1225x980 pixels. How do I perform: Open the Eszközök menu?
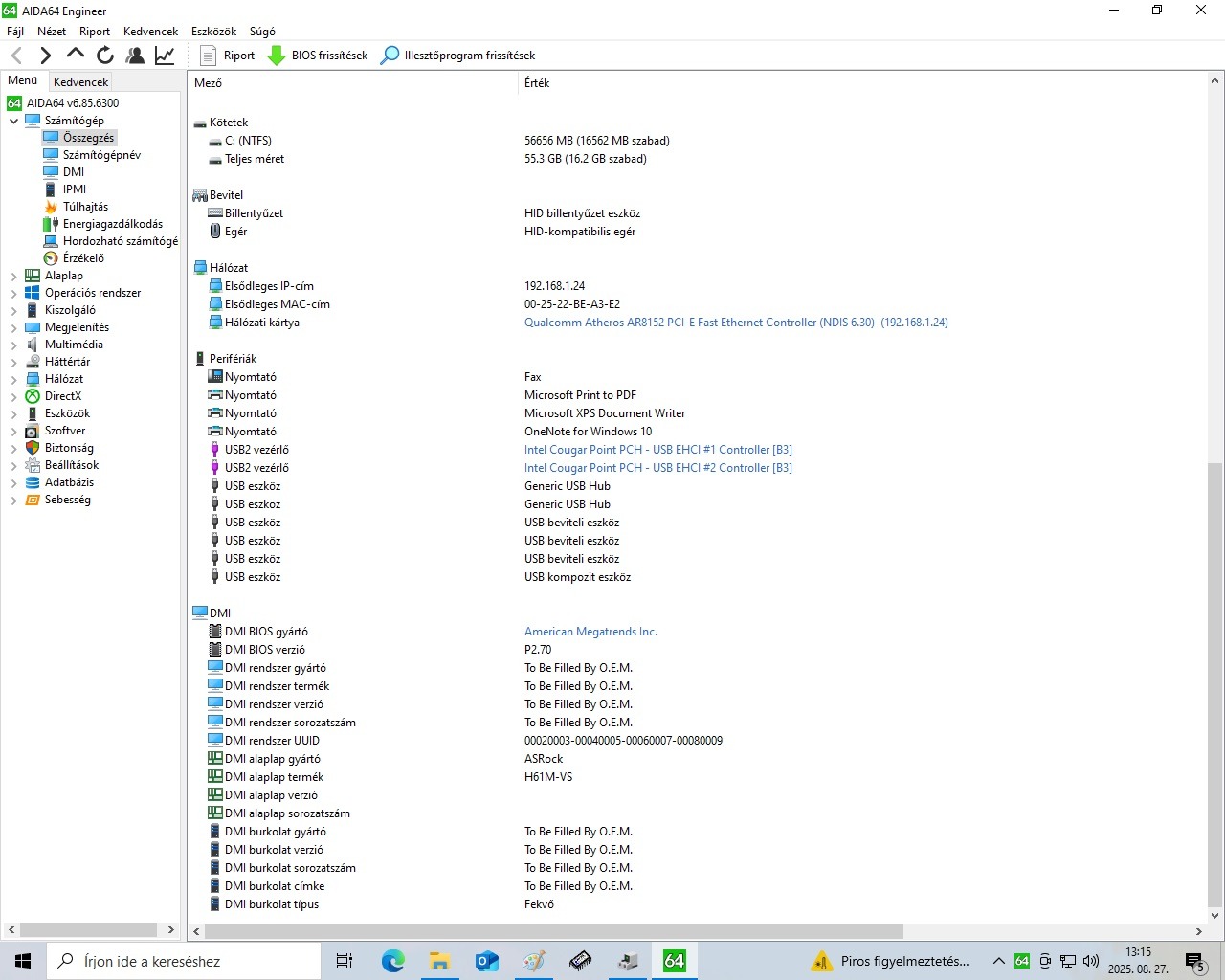tap(213, 32)
